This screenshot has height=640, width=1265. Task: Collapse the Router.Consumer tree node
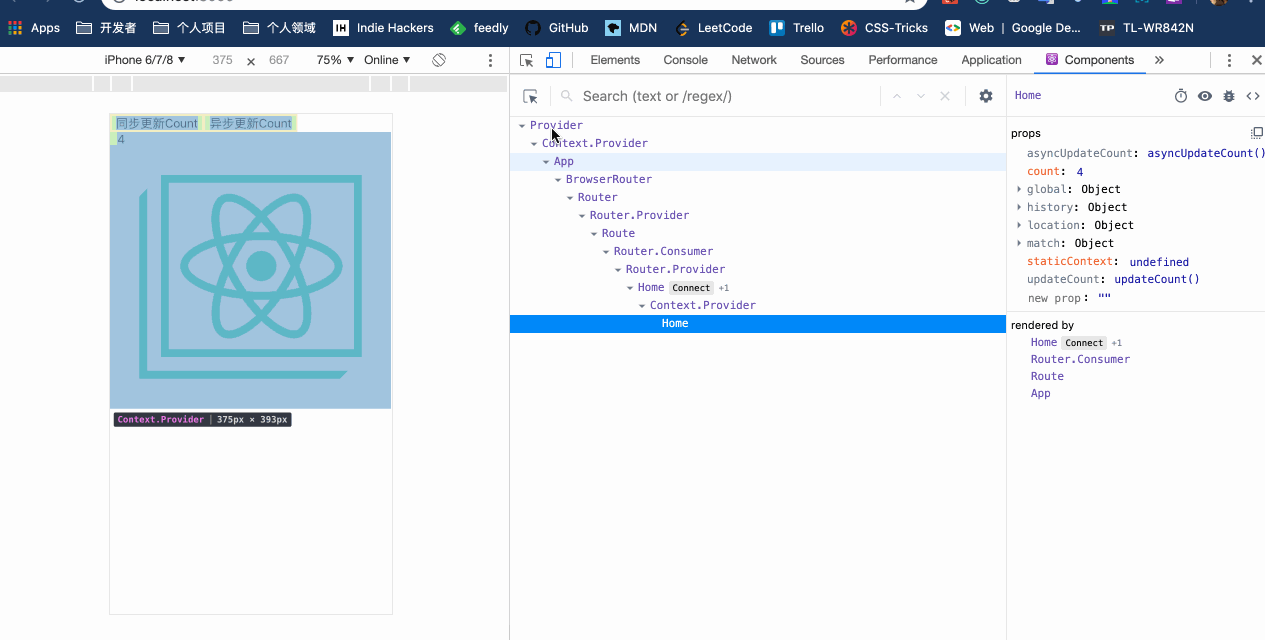(606, 252)
